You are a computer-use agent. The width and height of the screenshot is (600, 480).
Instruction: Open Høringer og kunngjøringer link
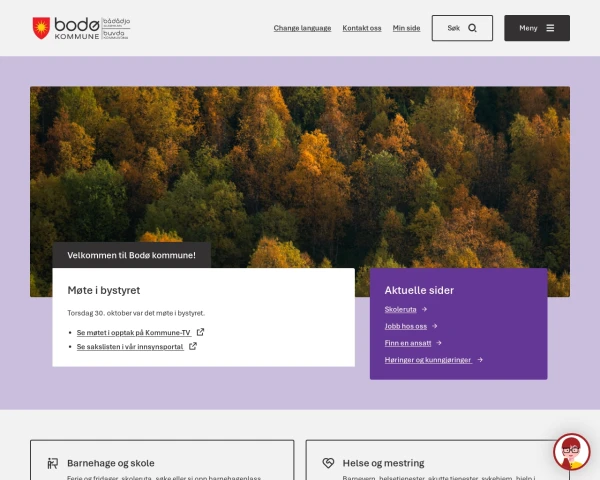(428, 360)
